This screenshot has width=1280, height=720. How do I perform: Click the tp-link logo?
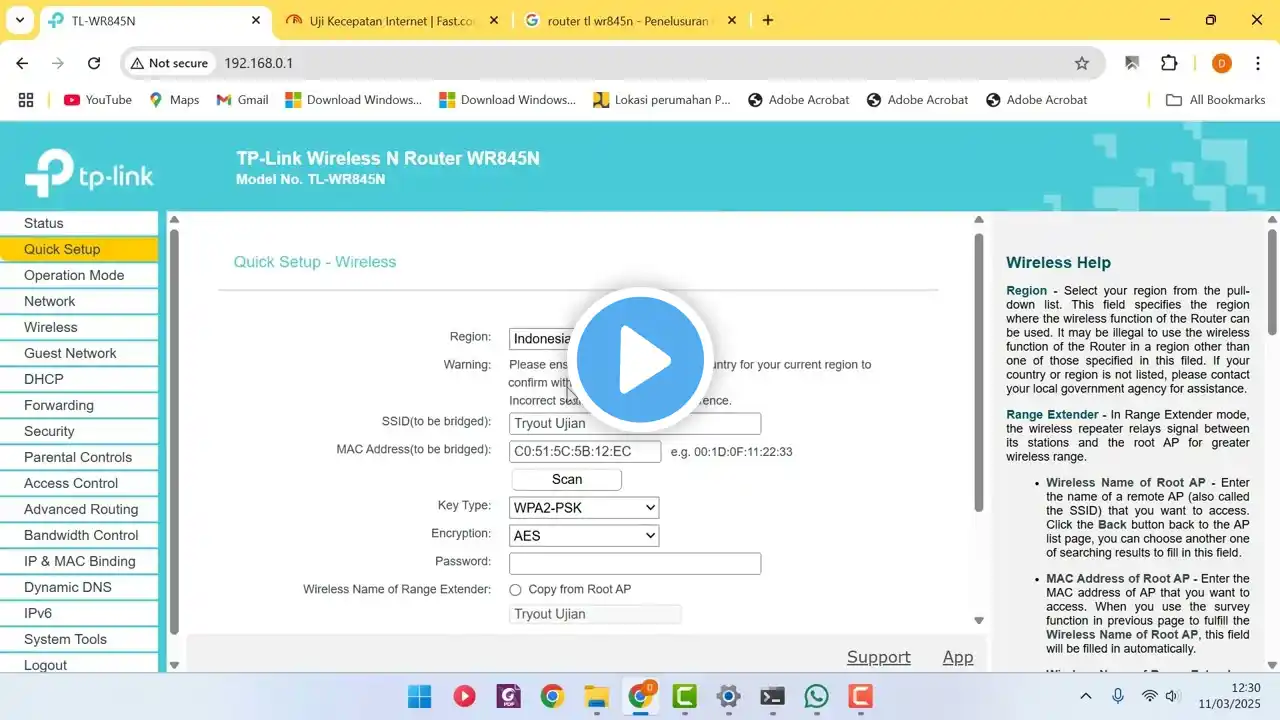[x=89, y=171]
